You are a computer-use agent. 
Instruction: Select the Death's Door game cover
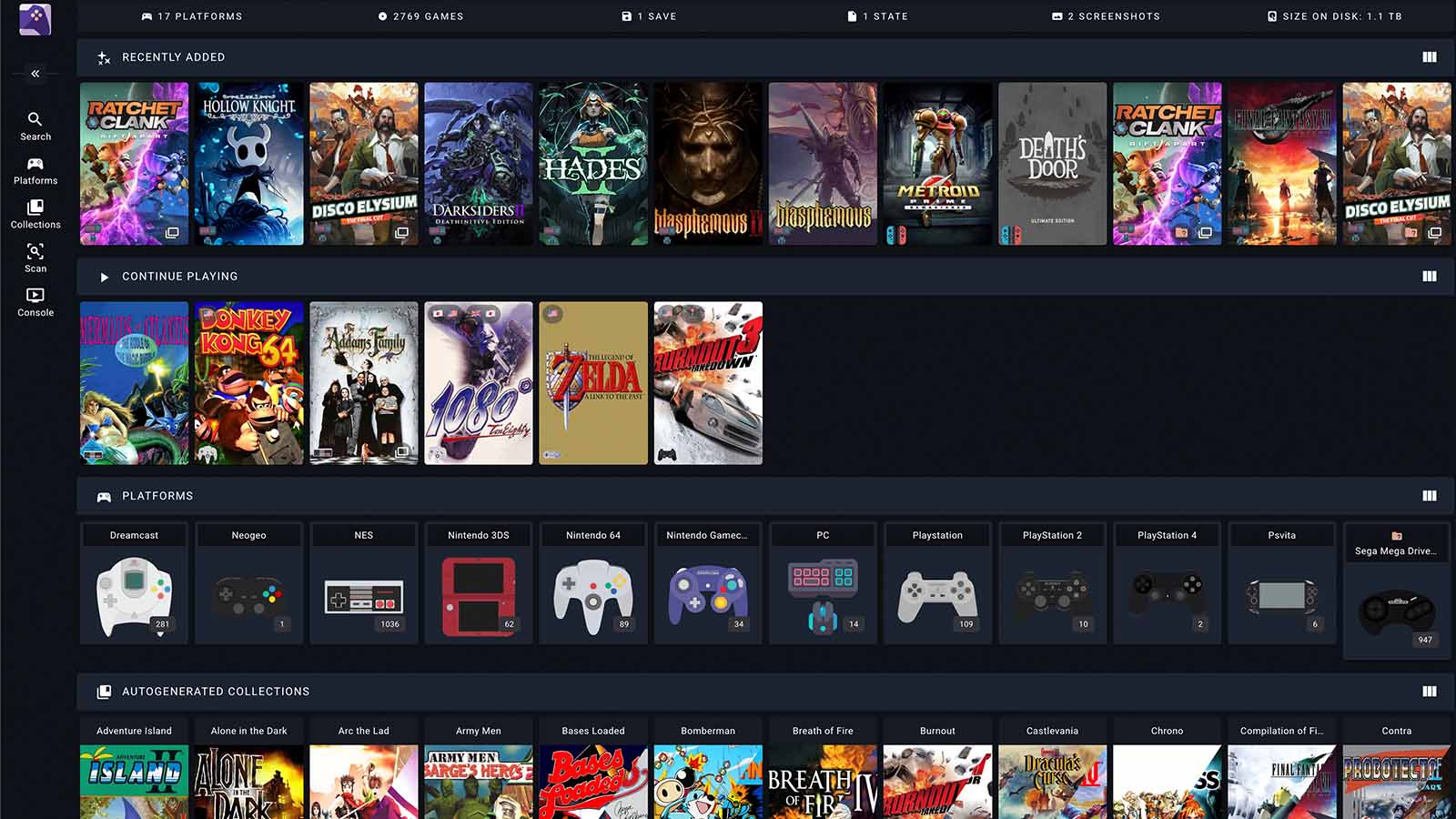pyautogui.click(x=1052, y=164)
